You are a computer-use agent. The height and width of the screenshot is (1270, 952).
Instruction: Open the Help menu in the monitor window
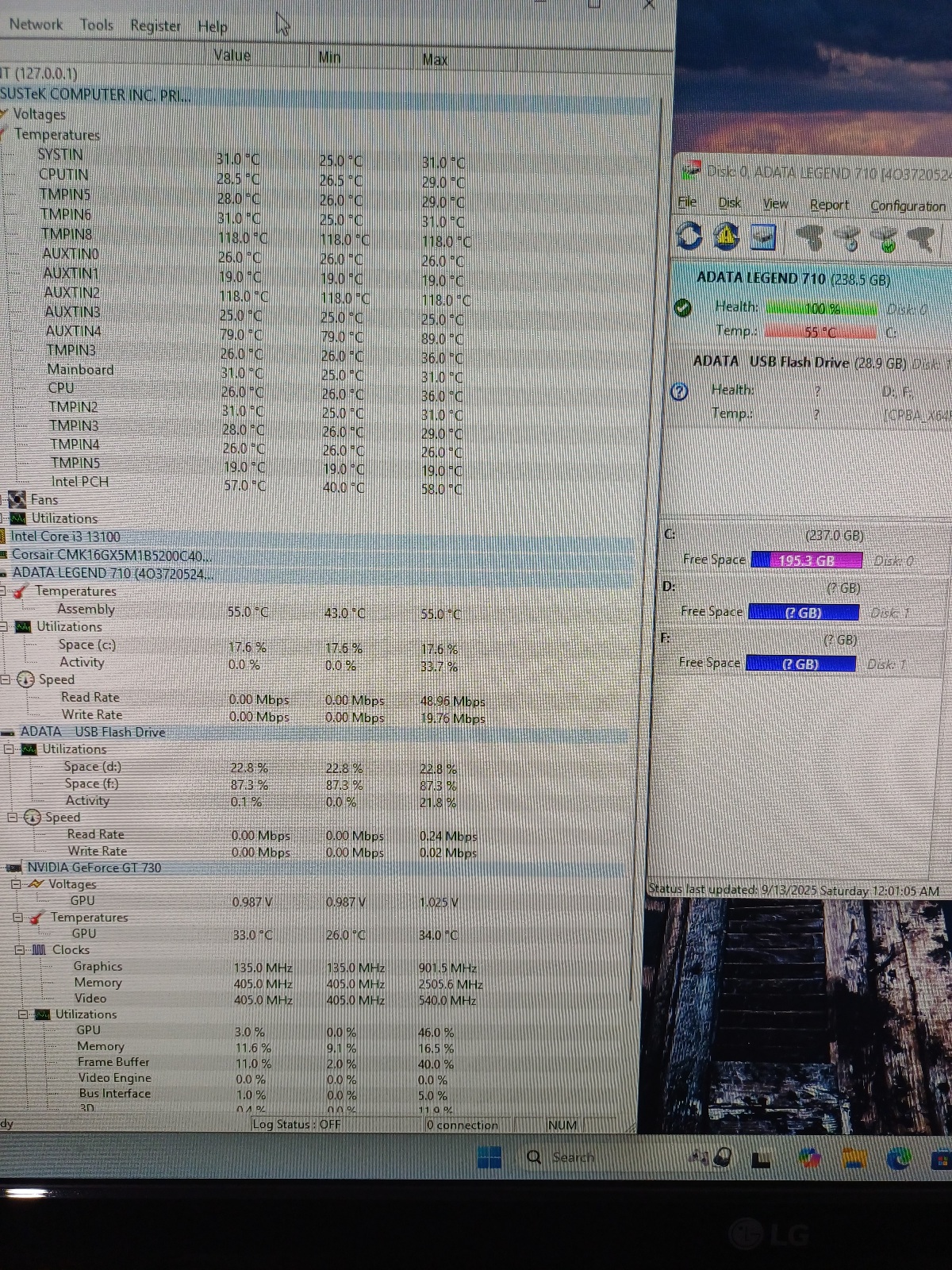(213, 27)
